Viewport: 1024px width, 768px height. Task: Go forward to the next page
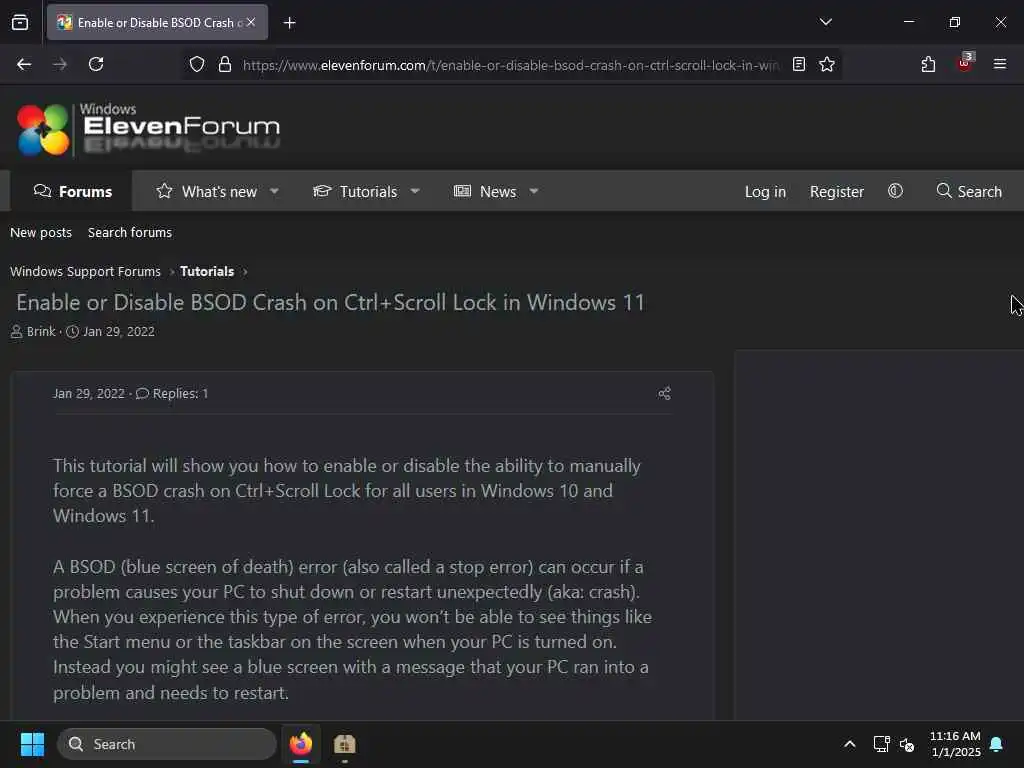pyautogui.click(x=59, y=64)
